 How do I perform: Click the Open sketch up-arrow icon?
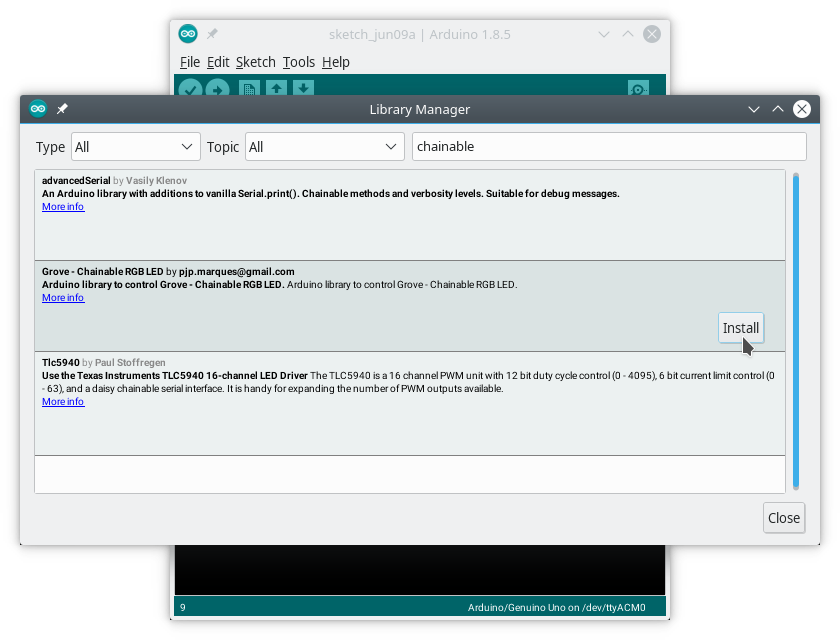276,88
